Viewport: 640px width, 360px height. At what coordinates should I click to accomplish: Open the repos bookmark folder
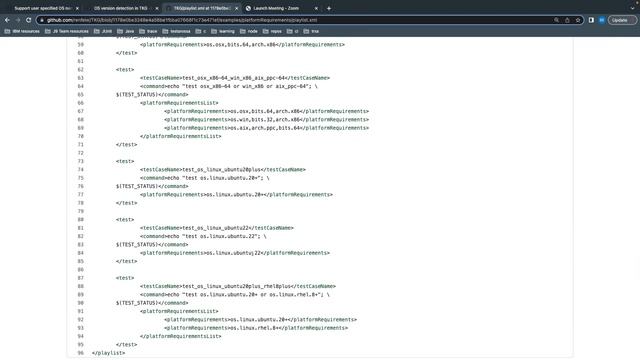coord(272,31)
